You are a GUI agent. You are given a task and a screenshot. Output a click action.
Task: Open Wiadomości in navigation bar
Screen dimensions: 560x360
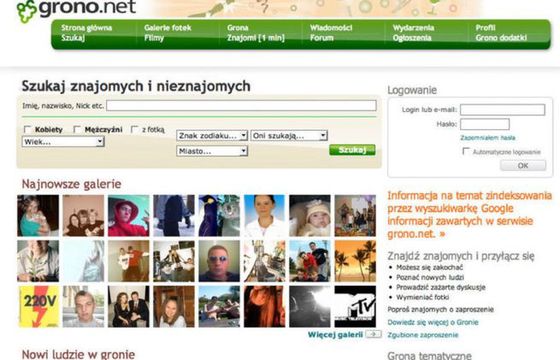coord(331,28)
